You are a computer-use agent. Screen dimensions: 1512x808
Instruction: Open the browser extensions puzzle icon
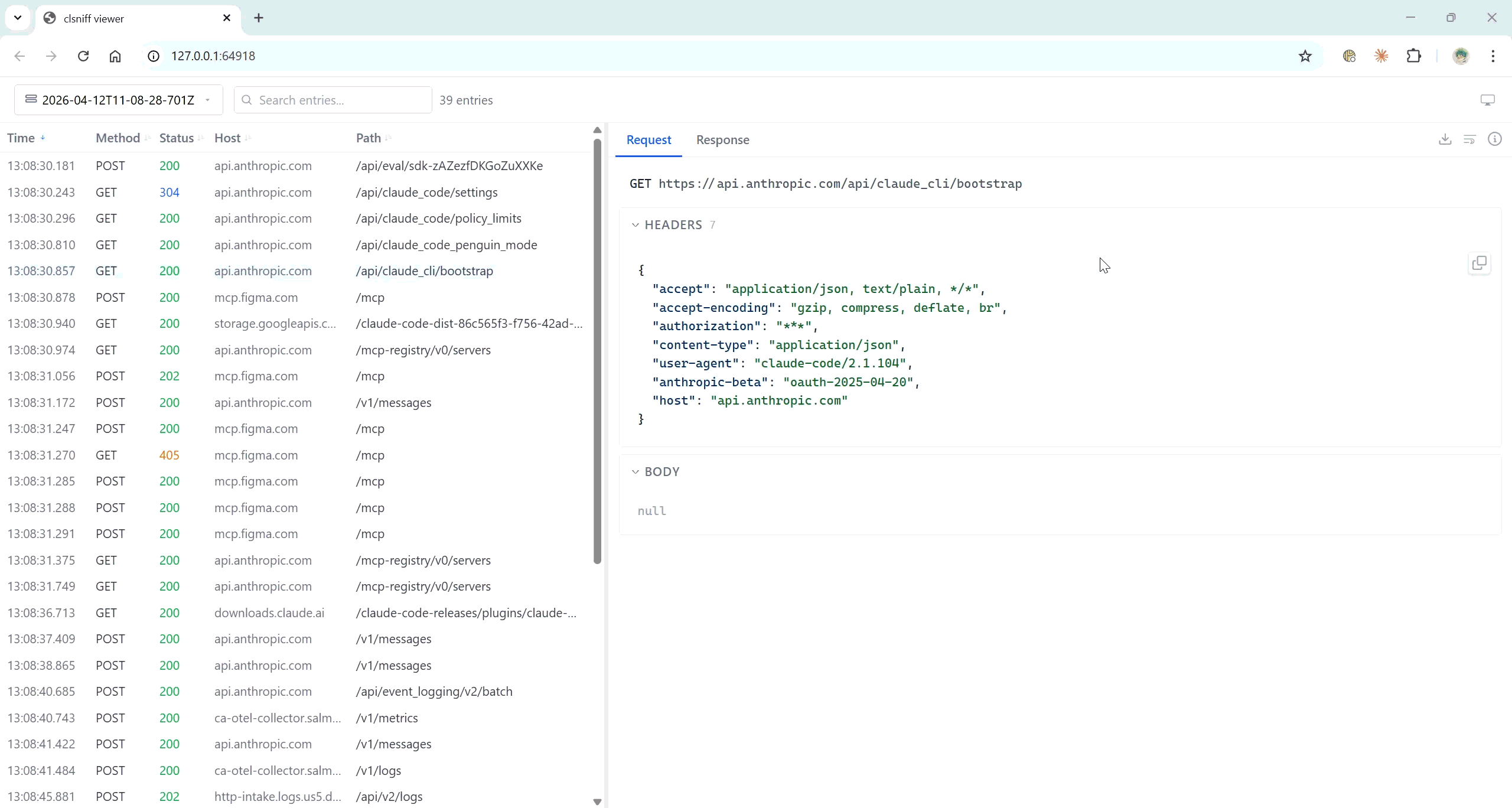coord(1413,56)
